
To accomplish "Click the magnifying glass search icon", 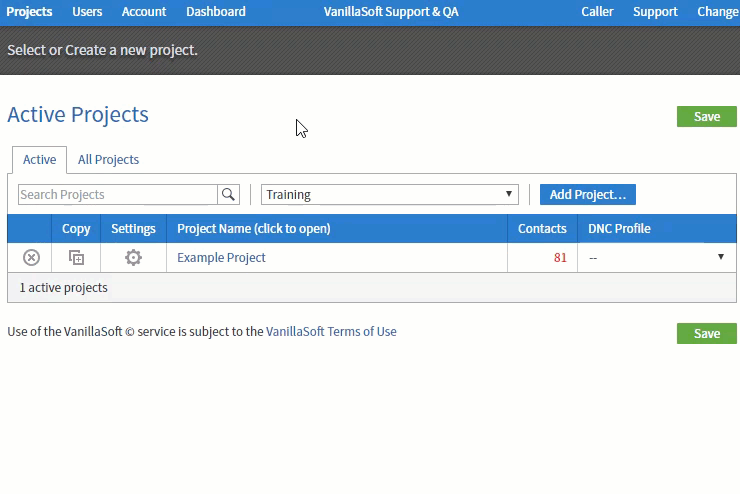I will pyautogui.click(x=228, y=194).
